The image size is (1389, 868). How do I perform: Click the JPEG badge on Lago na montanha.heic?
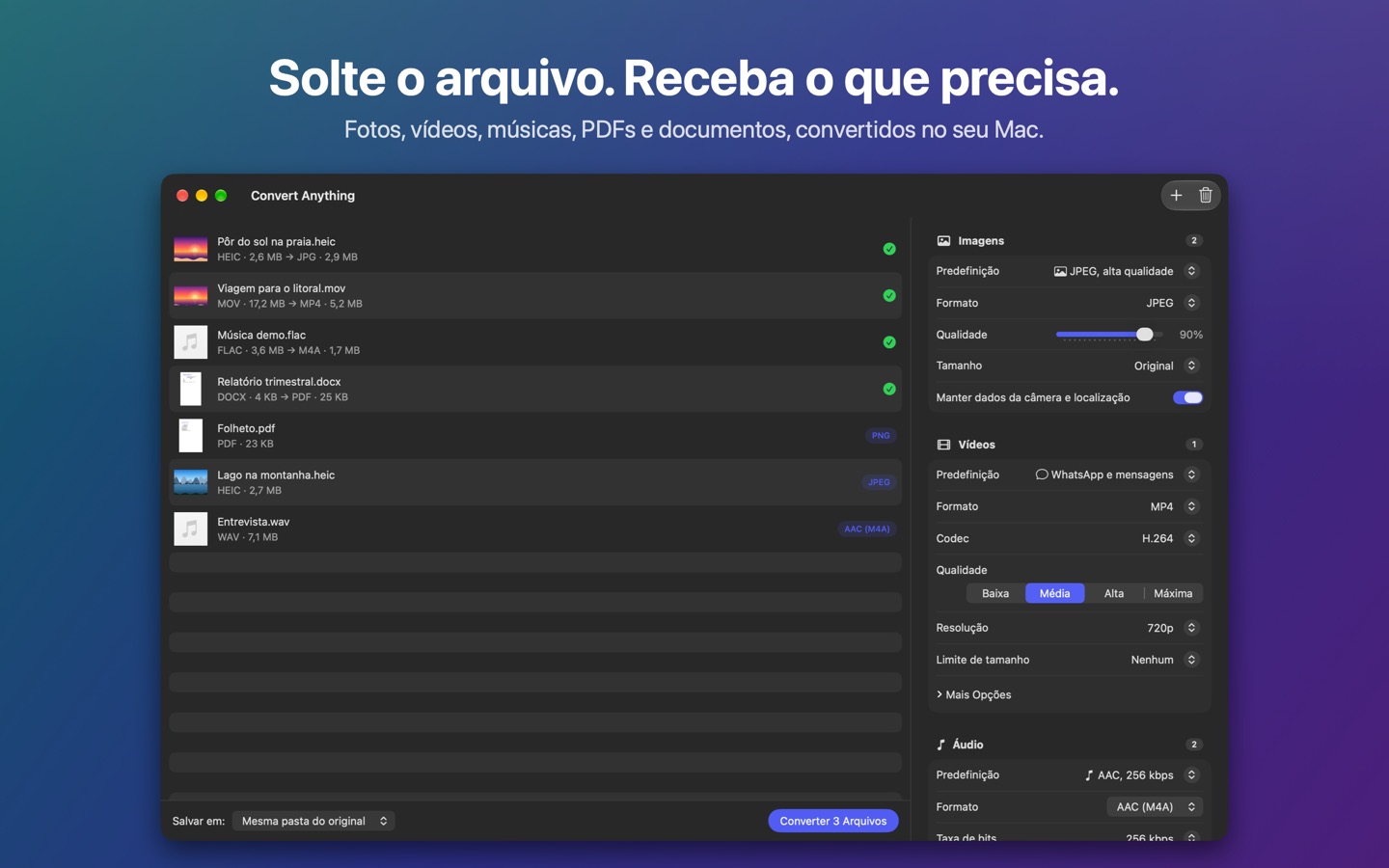point(879,482)
